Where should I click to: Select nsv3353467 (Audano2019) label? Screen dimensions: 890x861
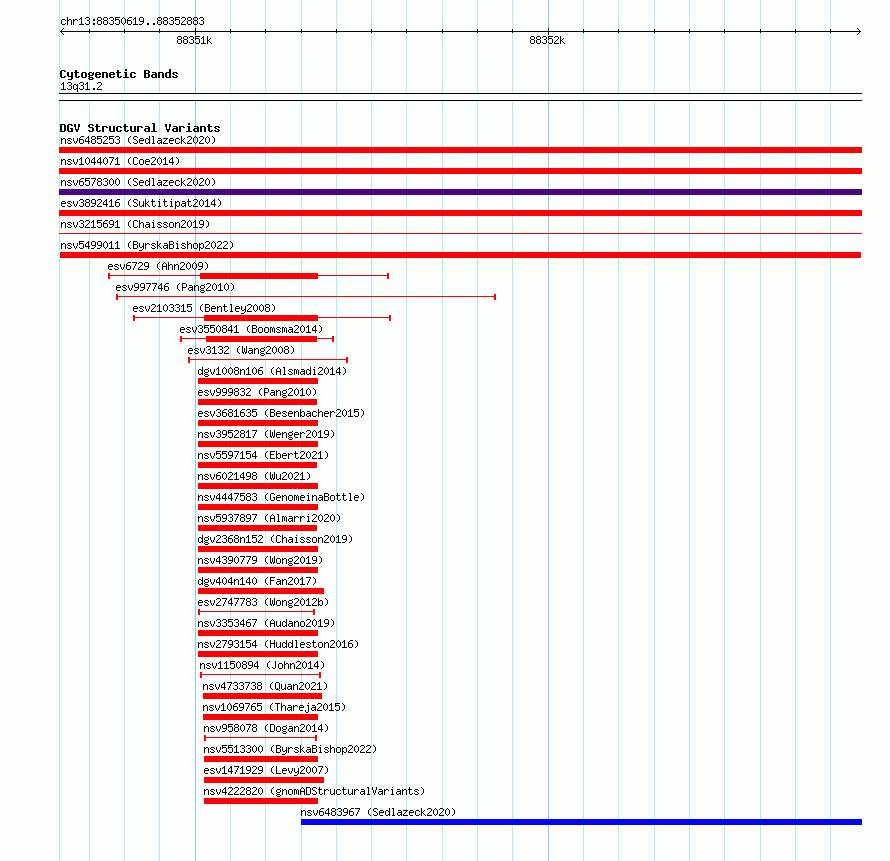point(266,623)
